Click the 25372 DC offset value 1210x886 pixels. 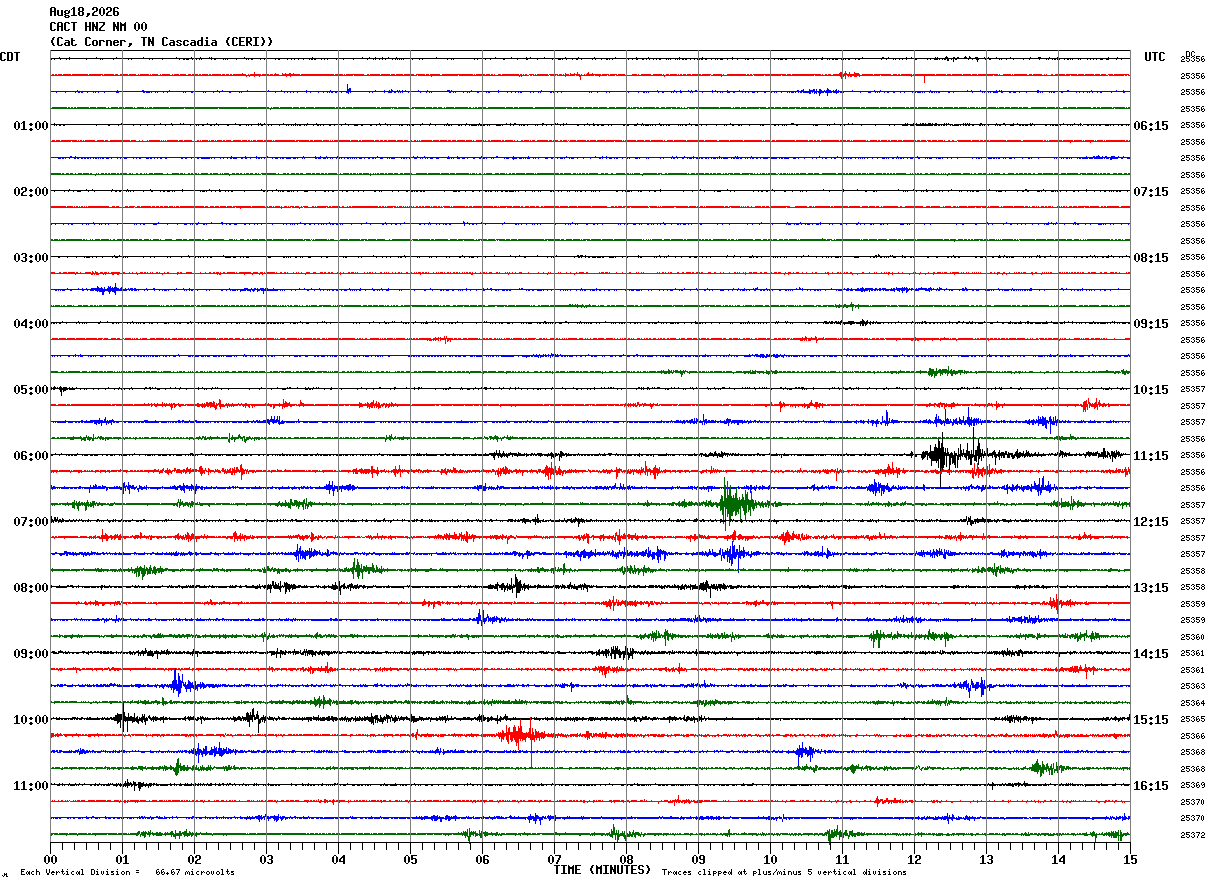point(1192,835)
